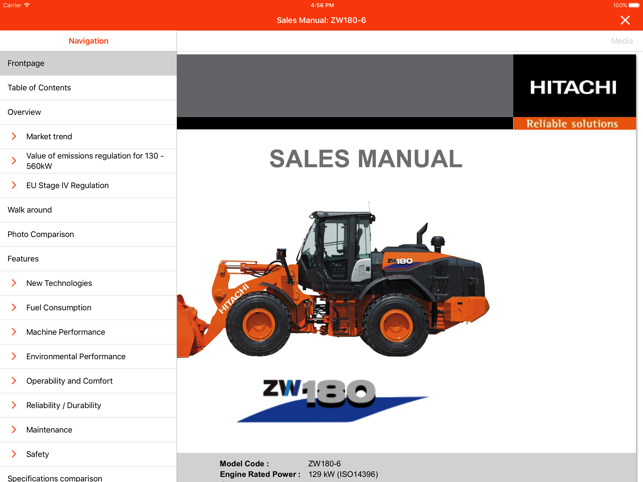Click Environmental Performance label
The width and height of the screenshot is (643, 482).
point(76,356)
